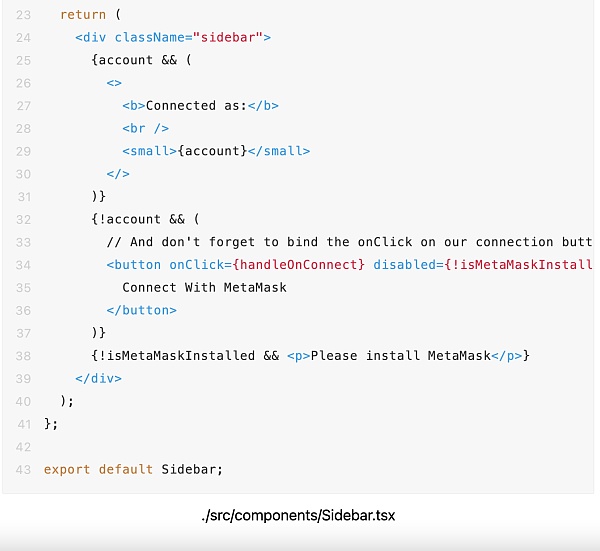Click the opening fragment tag on line 26
Image resolution: width=600 pixels, height=551 pixels.
tap(114, 83)
